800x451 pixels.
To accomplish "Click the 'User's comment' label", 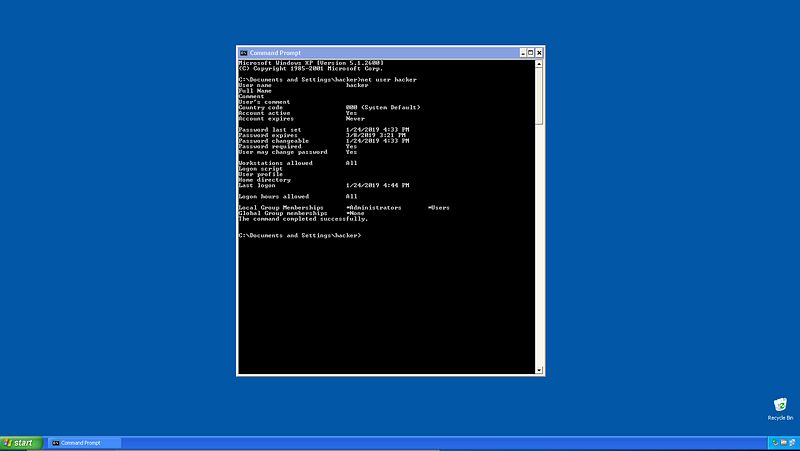I will coord(264,102).
